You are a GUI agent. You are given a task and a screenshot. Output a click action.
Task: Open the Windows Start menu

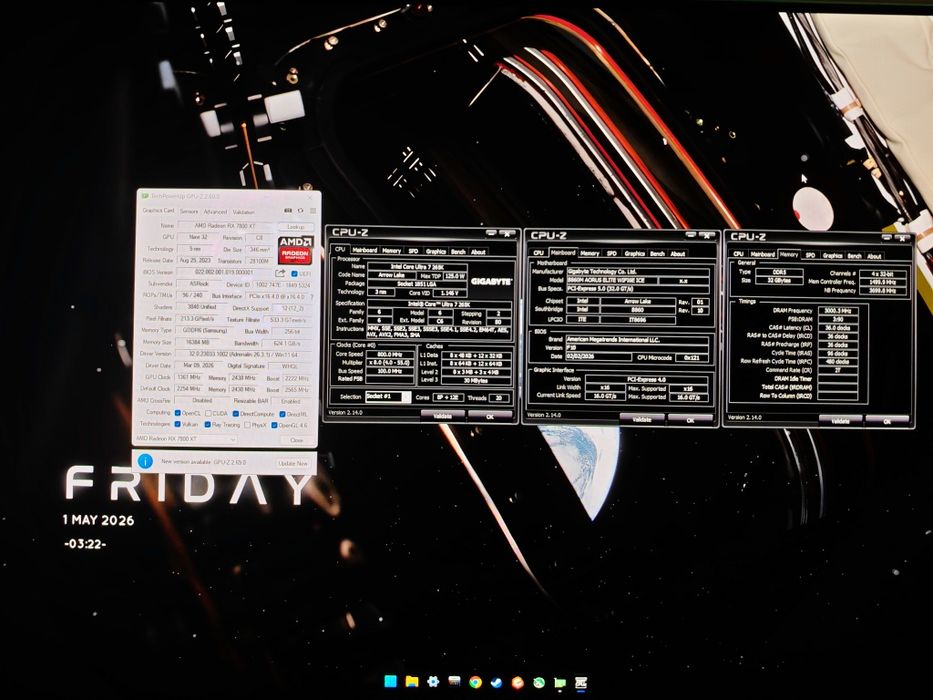tap(391, 682)
